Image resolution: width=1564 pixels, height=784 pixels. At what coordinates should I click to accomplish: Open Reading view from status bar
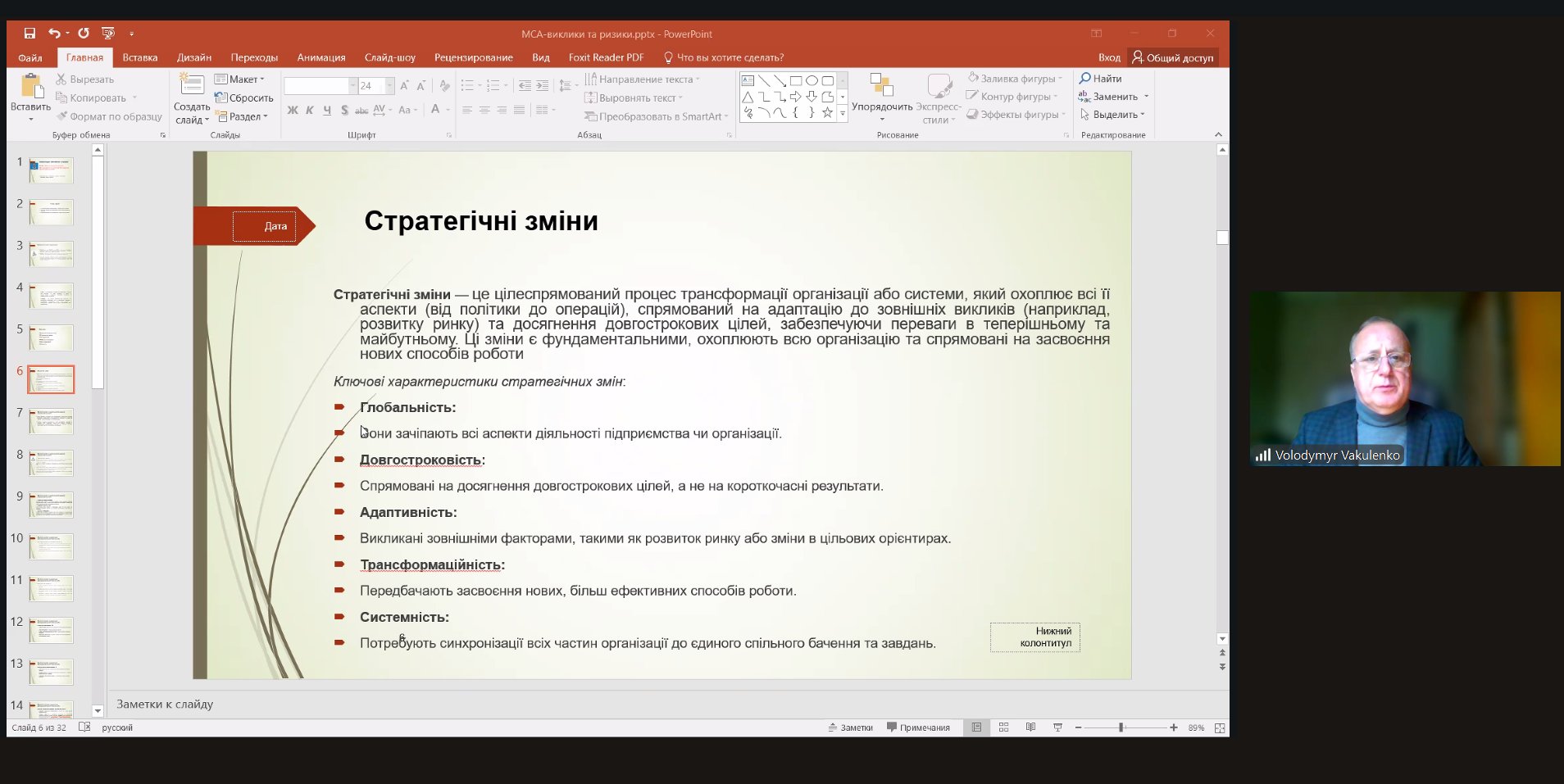coord(1030,727)
